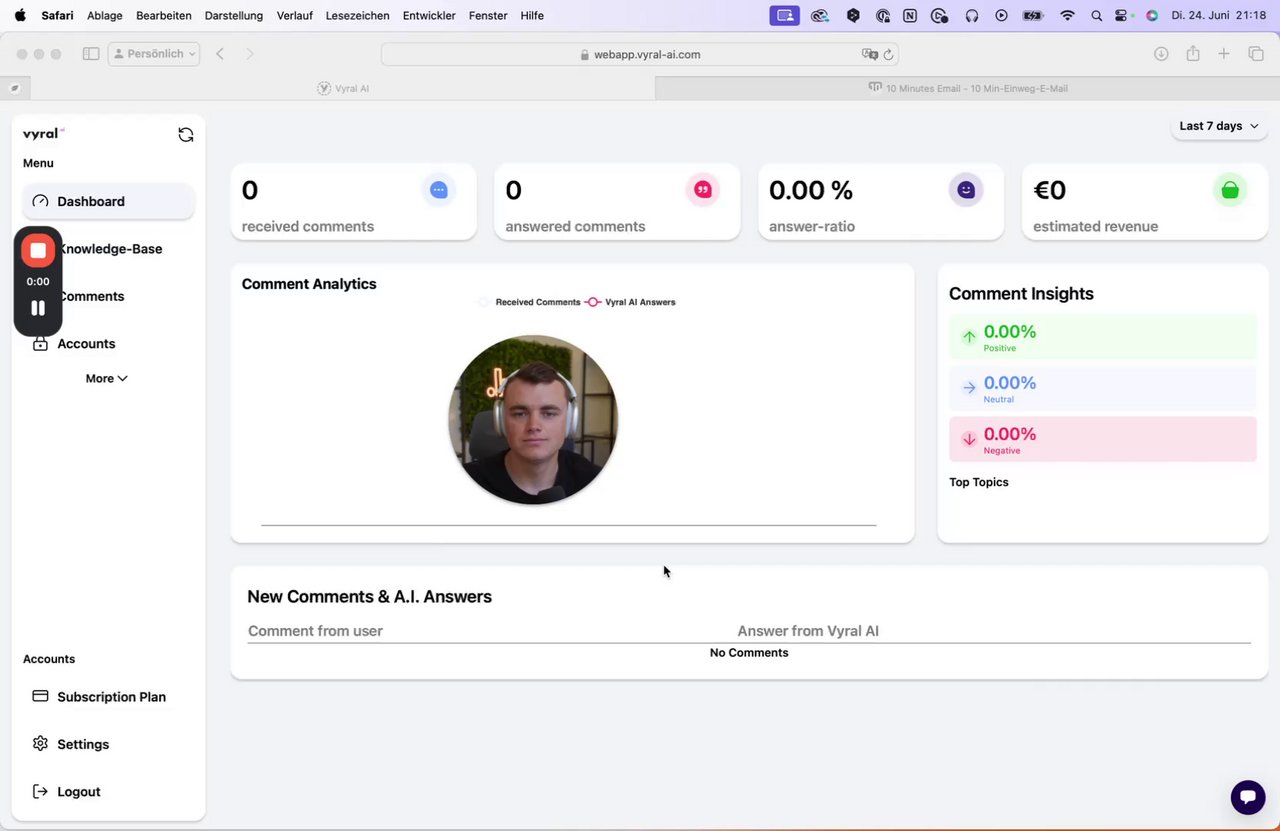Click the date and time Di. 24. Juni
The image size is (1280, 831).
click(1219, 15)
